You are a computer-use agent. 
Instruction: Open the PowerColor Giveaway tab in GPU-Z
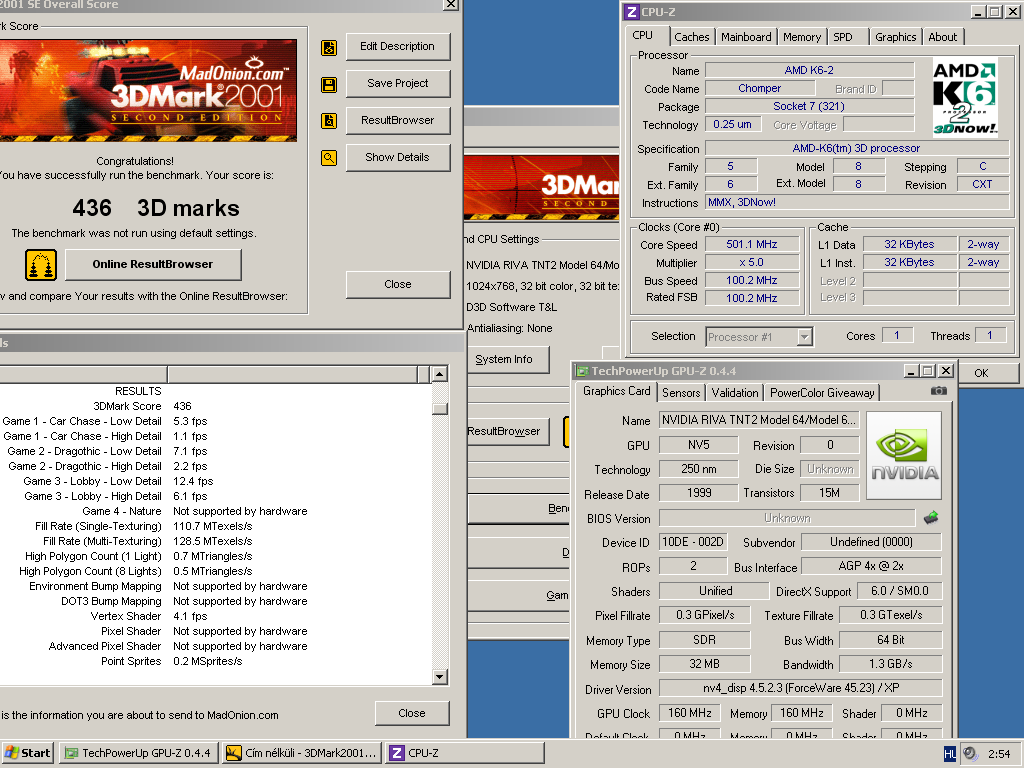coord(822,392)
